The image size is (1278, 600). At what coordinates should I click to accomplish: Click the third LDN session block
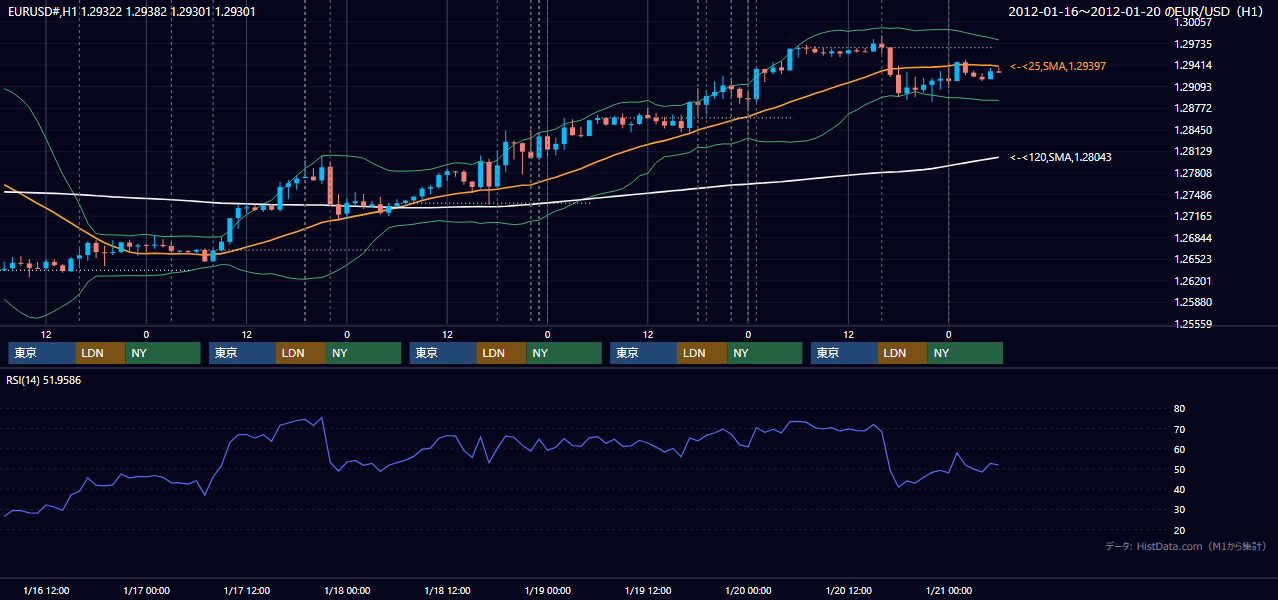pos(502,353)
